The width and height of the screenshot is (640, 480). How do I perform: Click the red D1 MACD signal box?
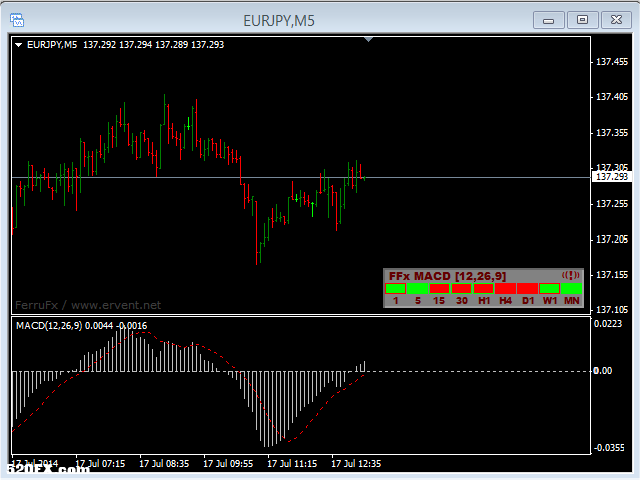pyautogui.click(x=528, y=289)
